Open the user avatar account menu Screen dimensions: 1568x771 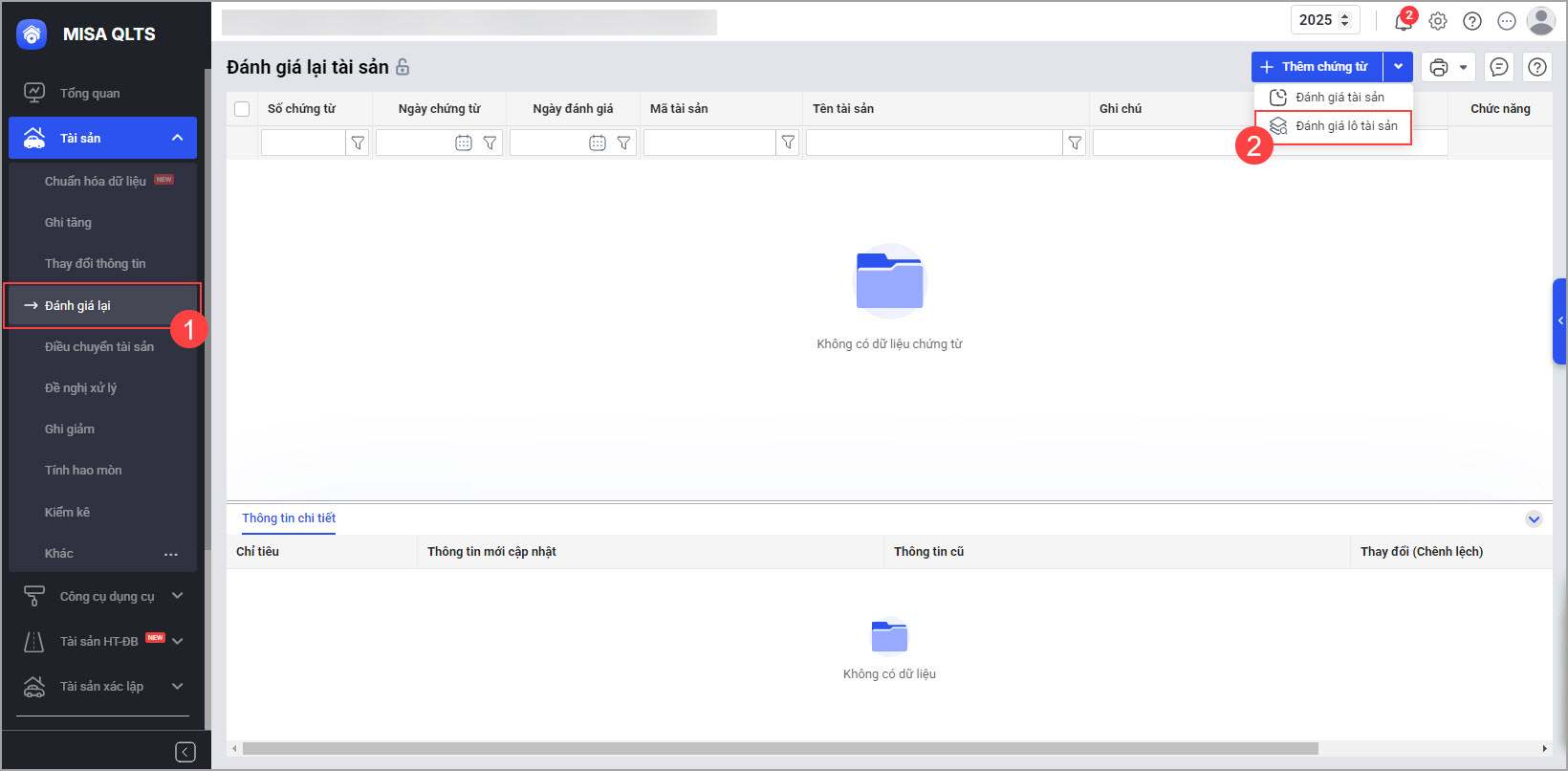click(x=1541, y=20)
